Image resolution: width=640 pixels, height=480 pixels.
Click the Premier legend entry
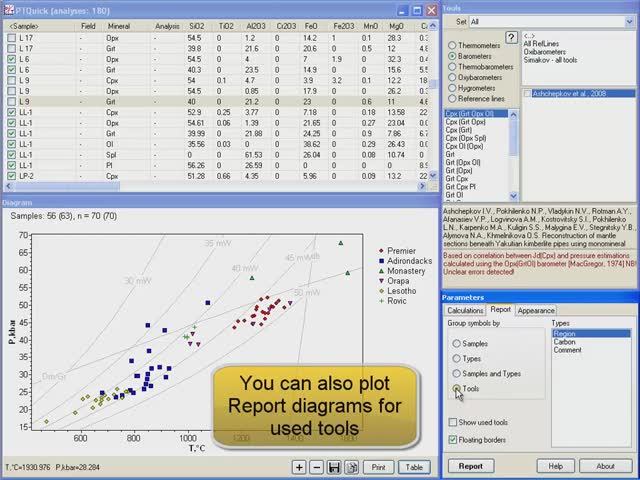coord(397,251)
